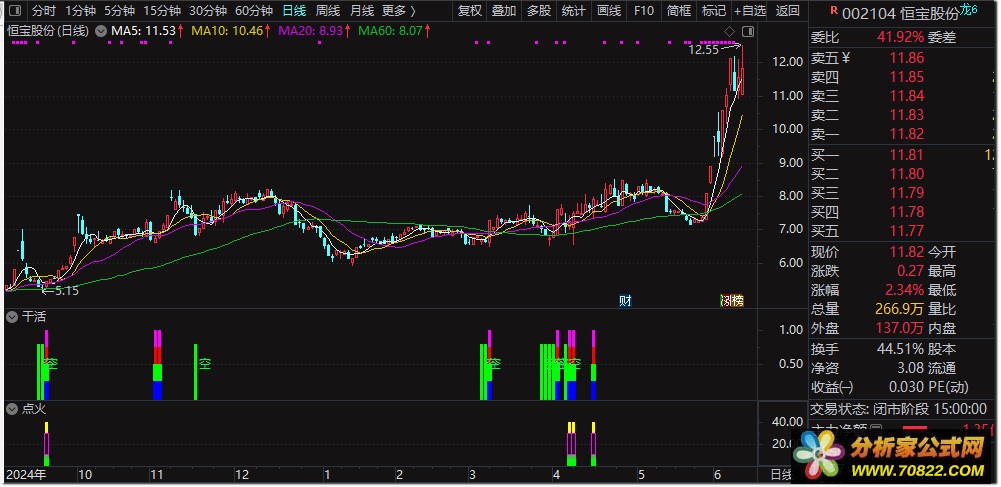Screen dimensions: 1001x487
Task: Click the 榜 ranking marker on chart
Action: click(738, 301)
